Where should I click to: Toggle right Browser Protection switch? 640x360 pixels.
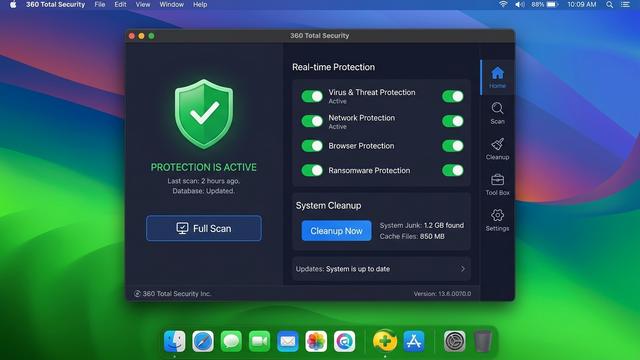pos(453,146)
